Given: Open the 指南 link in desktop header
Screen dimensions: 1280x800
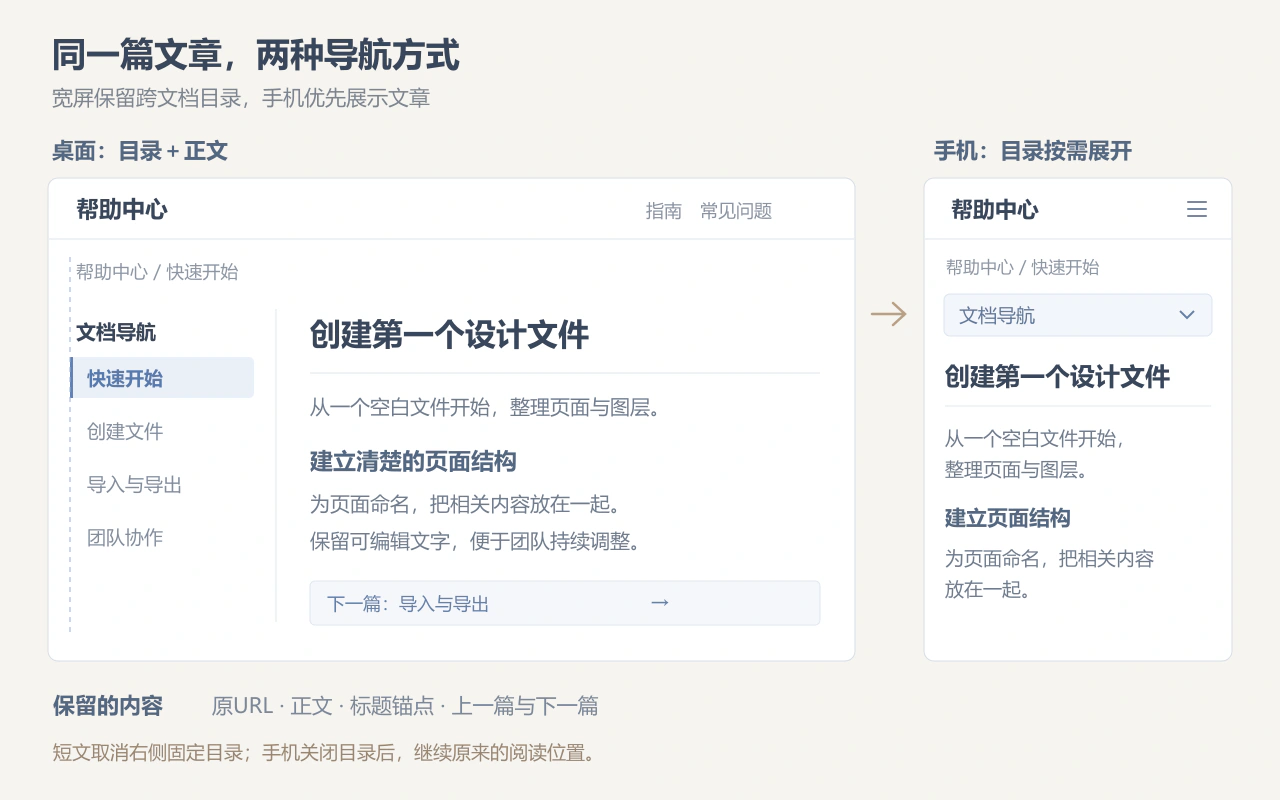Looking at the screenshot, I should point(664,211).
